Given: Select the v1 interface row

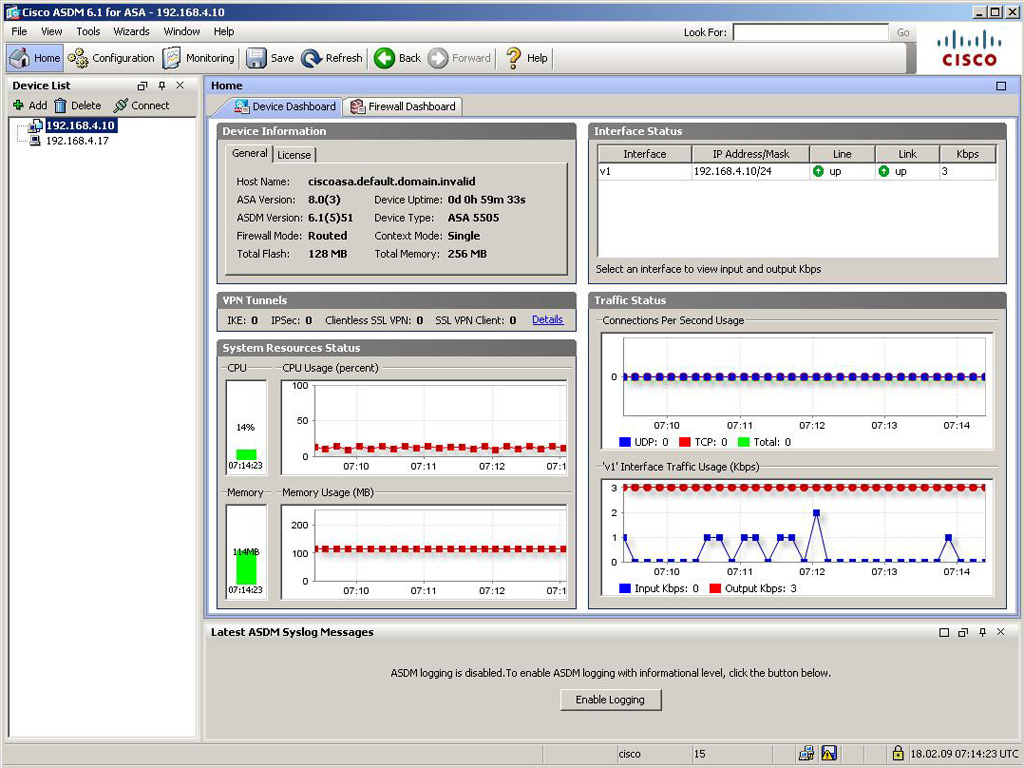Looking at the screenshot, I should (797, 171).
